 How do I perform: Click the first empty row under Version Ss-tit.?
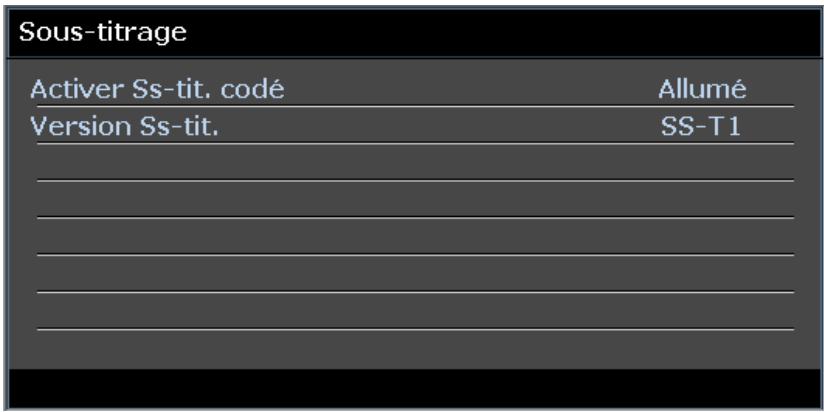(x=414, y=163)
